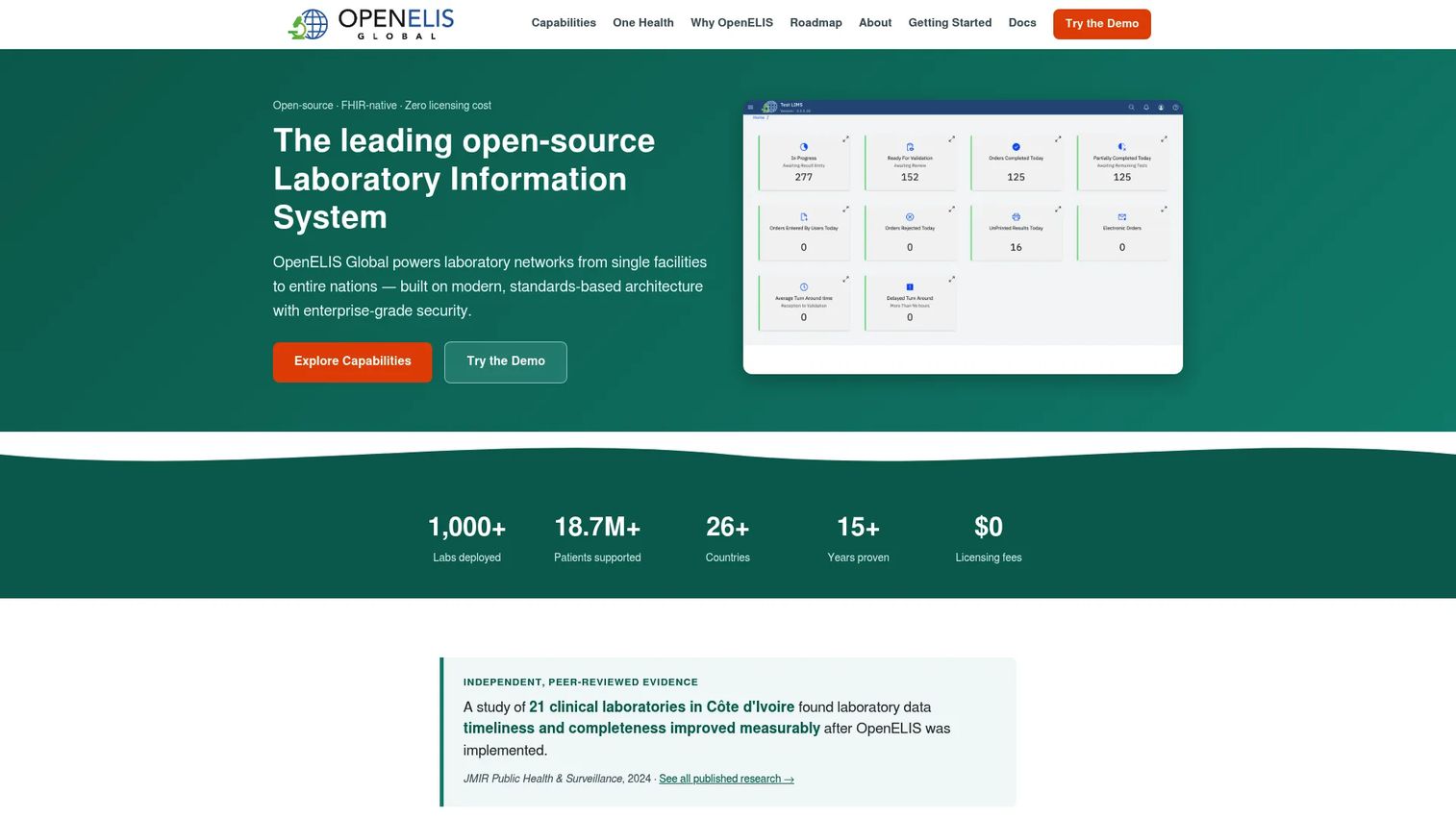Navigate to Getting Started

tap(950, 23)
